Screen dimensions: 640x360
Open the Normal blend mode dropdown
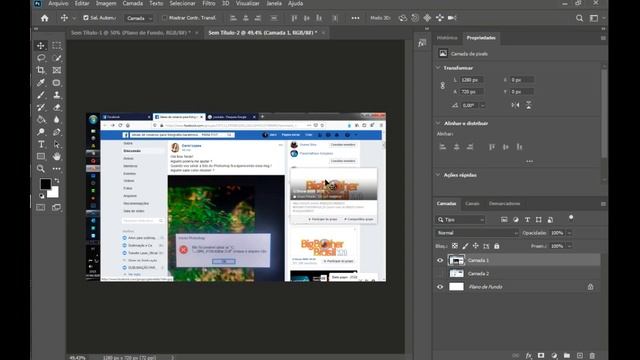(477, 233)
